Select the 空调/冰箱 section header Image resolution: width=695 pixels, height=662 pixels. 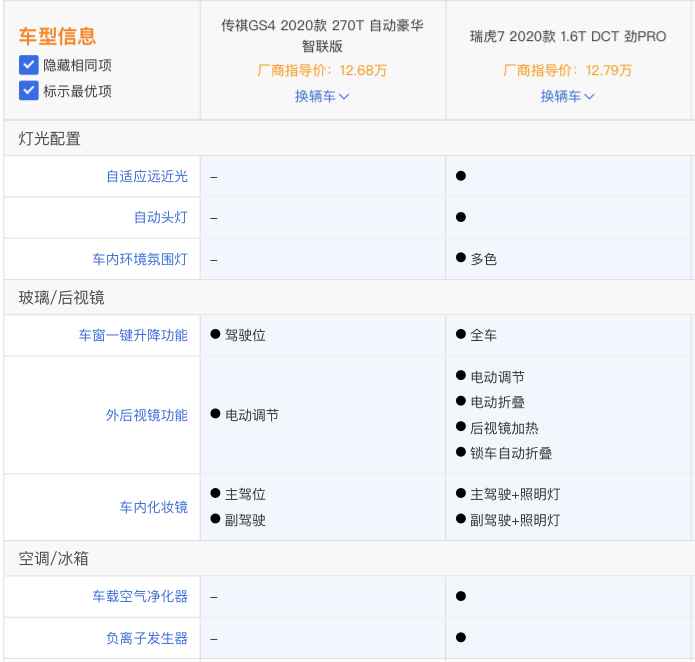[54, 558]
